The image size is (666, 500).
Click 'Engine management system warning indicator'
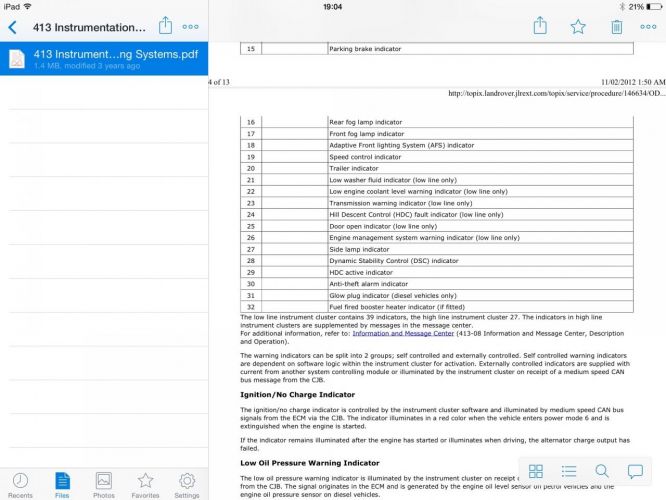424,237
